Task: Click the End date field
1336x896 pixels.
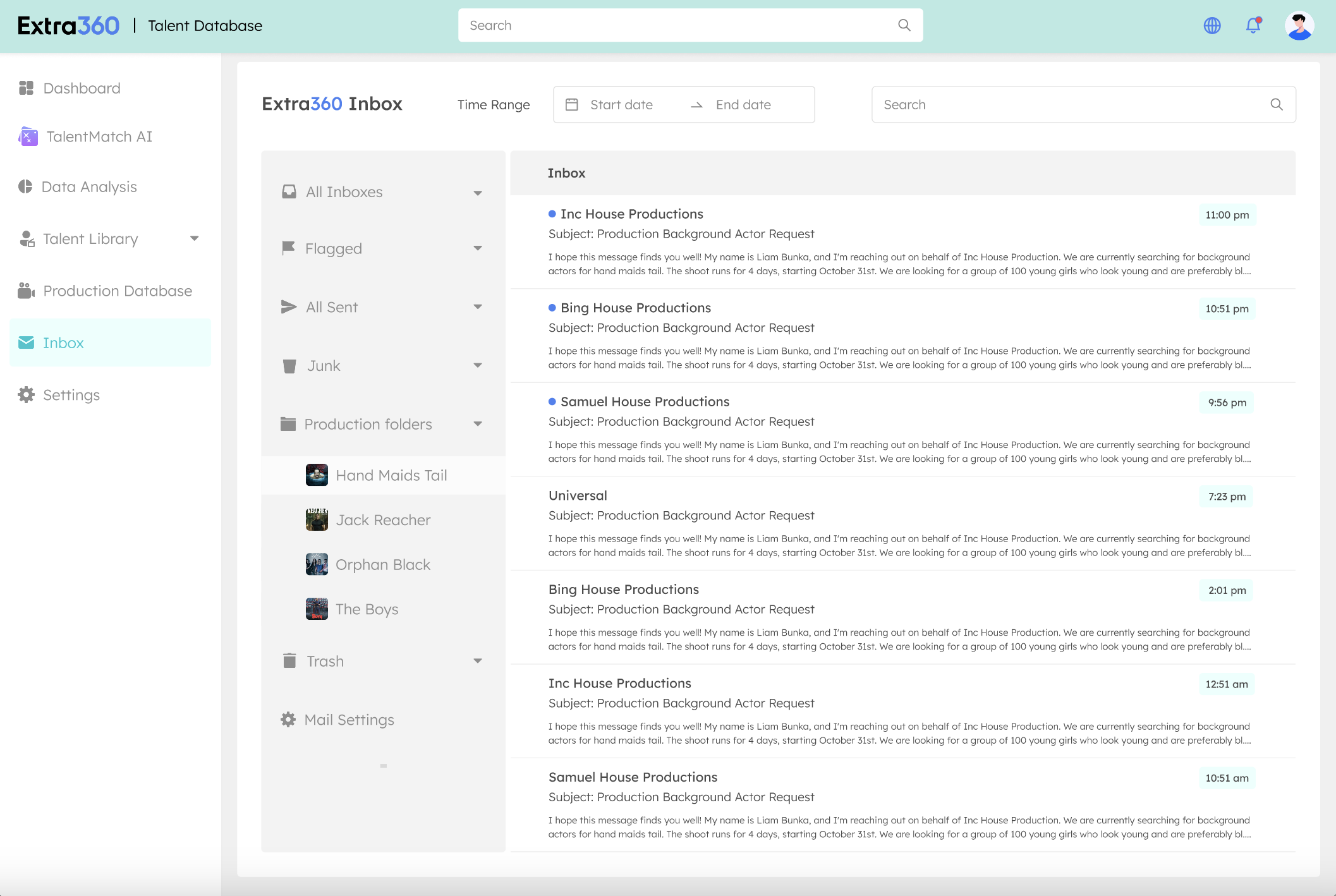Action: (x=743, y=104)
